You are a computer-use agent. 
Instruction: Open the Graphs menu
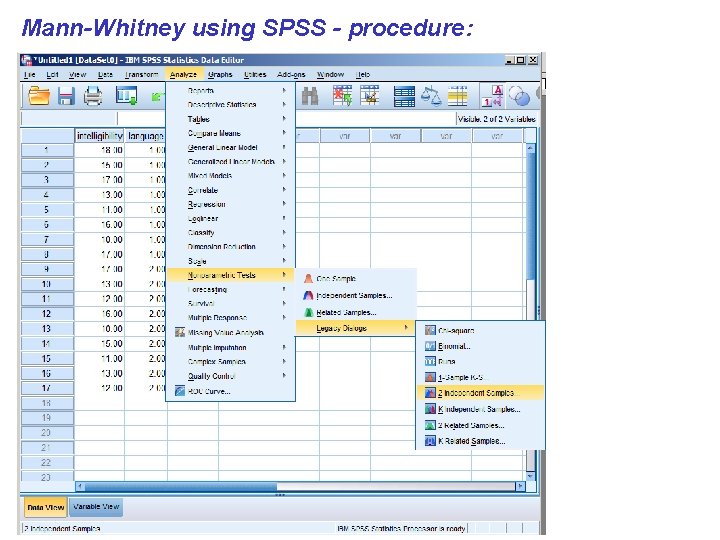click(220, 74)
